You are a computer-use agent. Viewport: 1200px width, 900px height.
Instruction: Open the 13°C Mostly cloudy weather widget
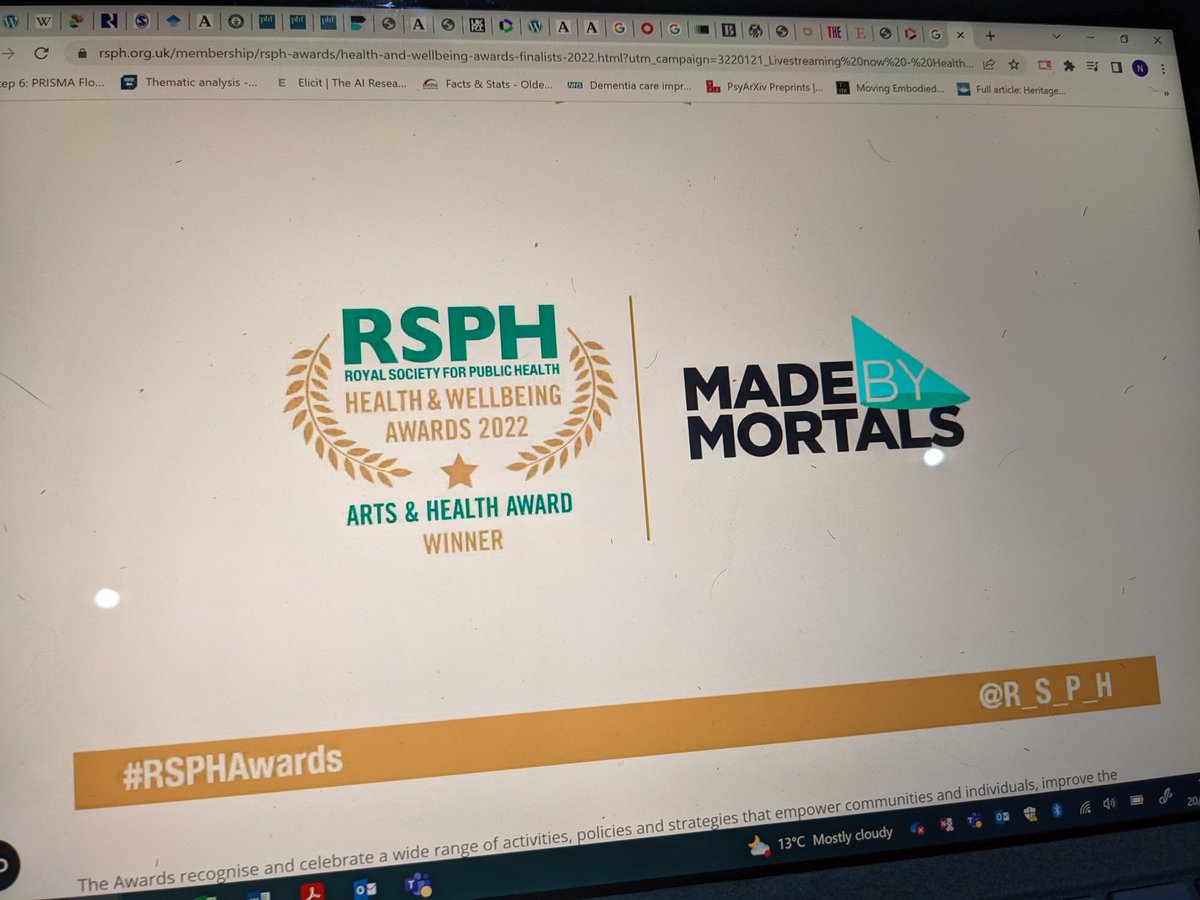(x=820, y=838)
